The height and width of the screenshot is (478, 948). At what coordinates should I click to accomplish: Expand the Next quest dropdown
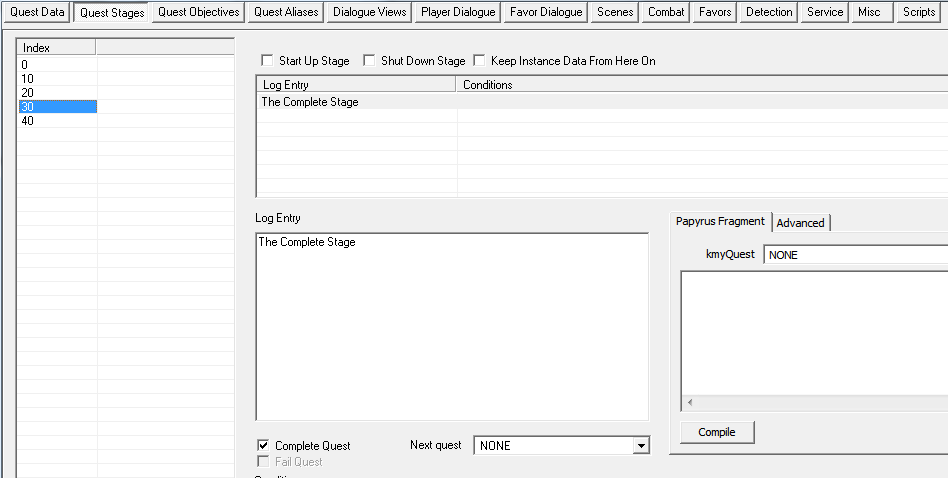(x=640, y=445)
